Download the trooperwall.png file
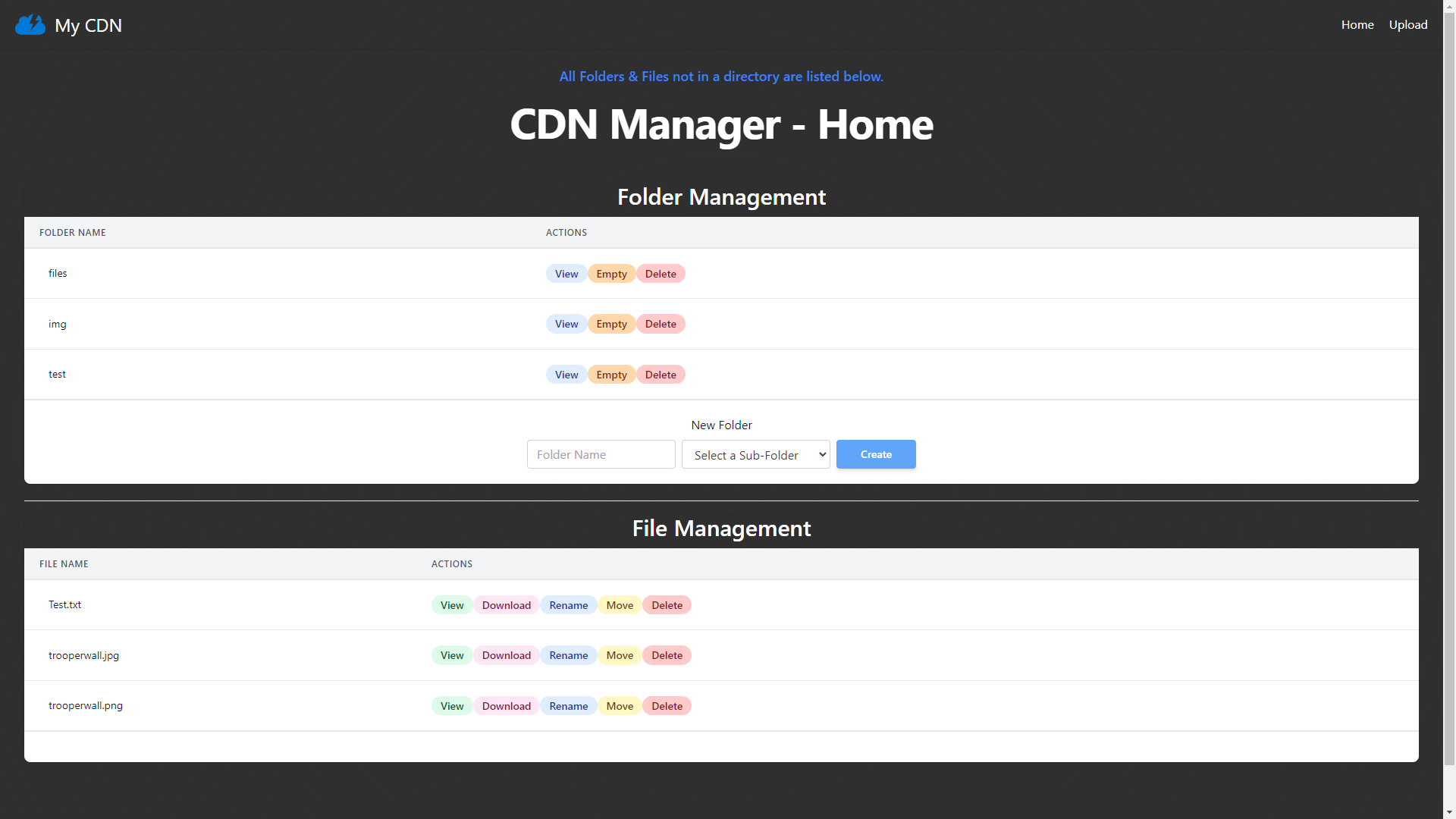 coord(506,706)
